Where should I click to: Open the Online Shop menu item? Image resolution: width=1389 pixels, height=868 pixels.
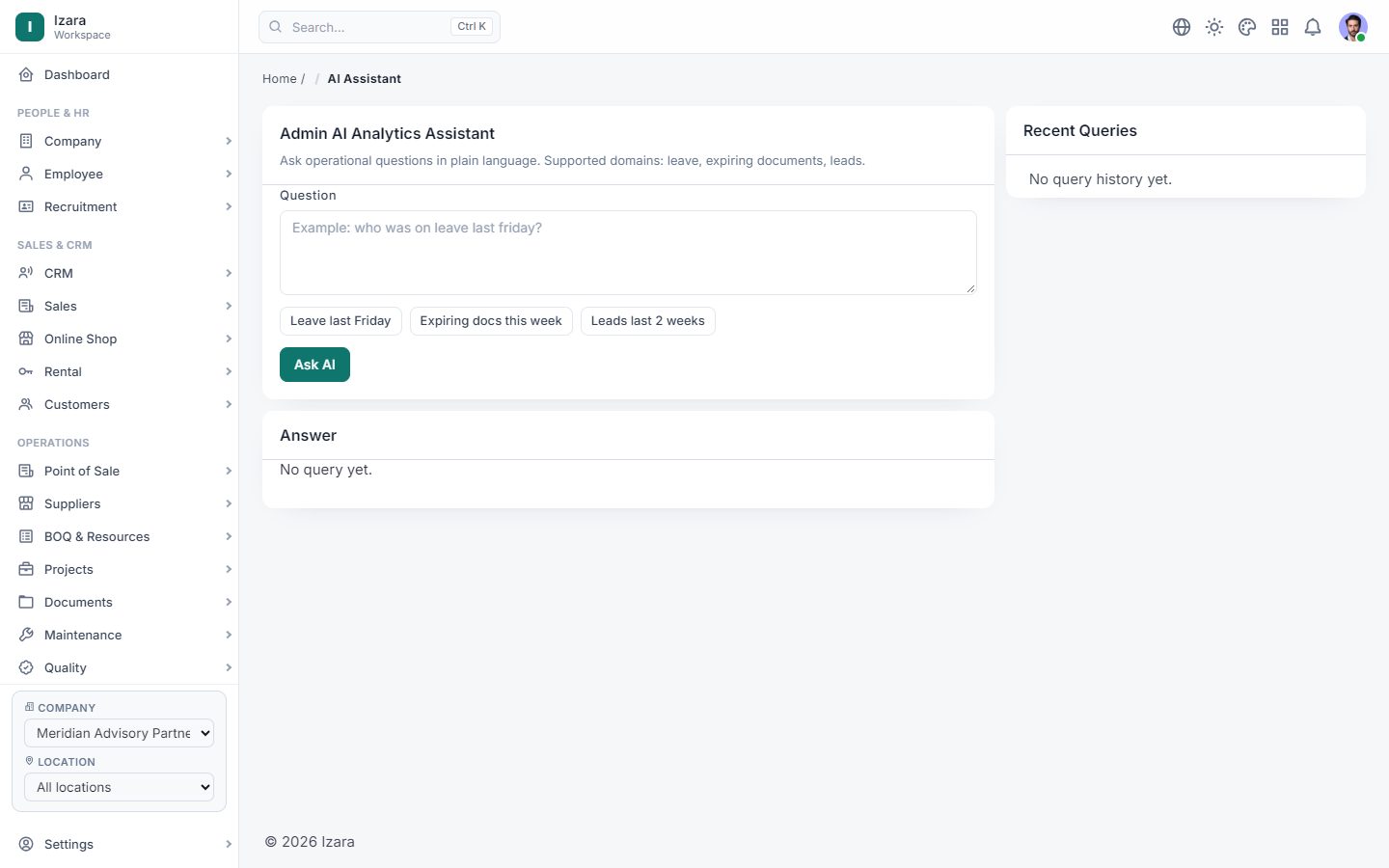tap(120, 339)
